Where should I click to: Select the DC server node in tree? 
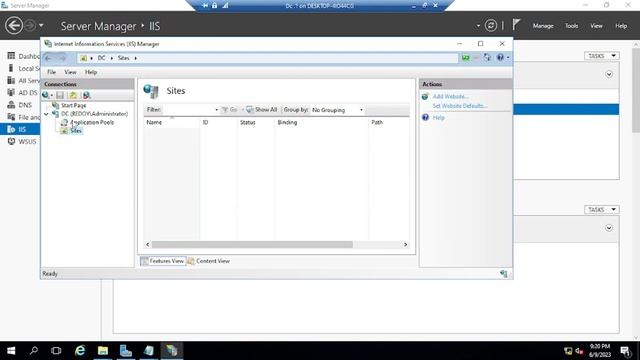pyautogui.click(x=94, y=114)
